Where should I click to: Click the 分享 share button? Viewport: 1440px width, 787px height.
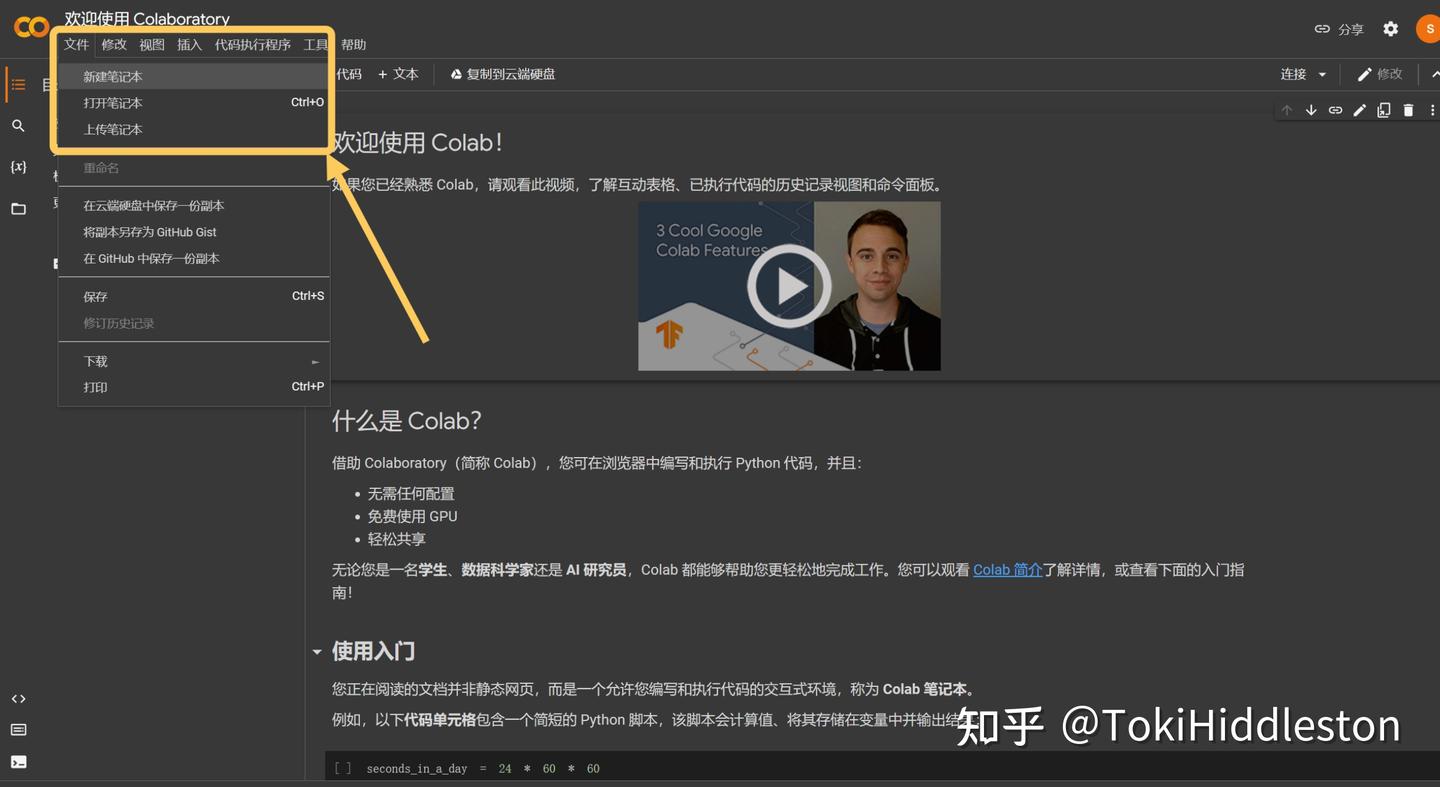click(1339, 29)
